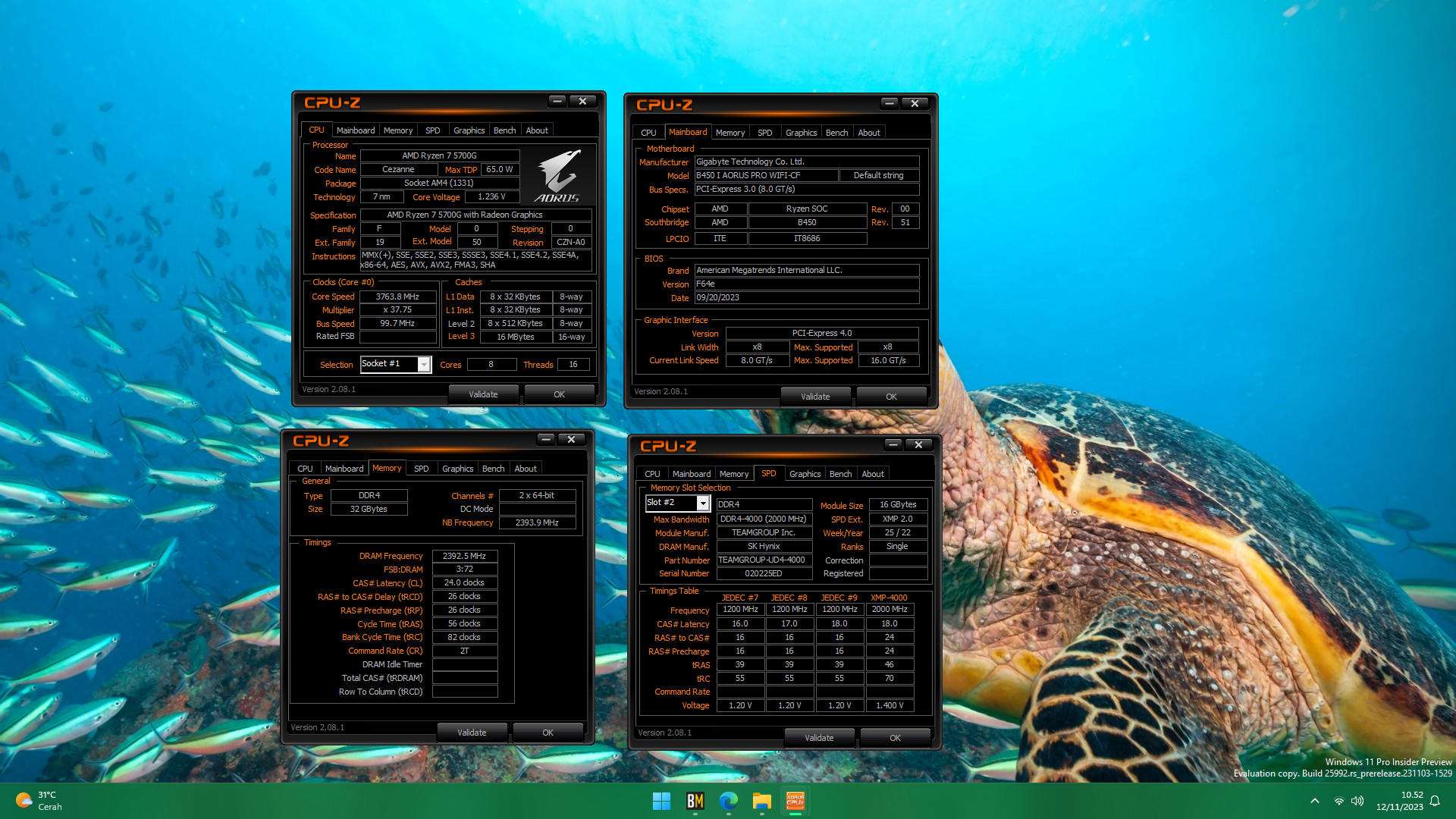The width and height of the screenshot is (1456, 819).
Task: Click the B450 I AORUS PRO WIFI-CF model
Action: click(x=766, y=175)
